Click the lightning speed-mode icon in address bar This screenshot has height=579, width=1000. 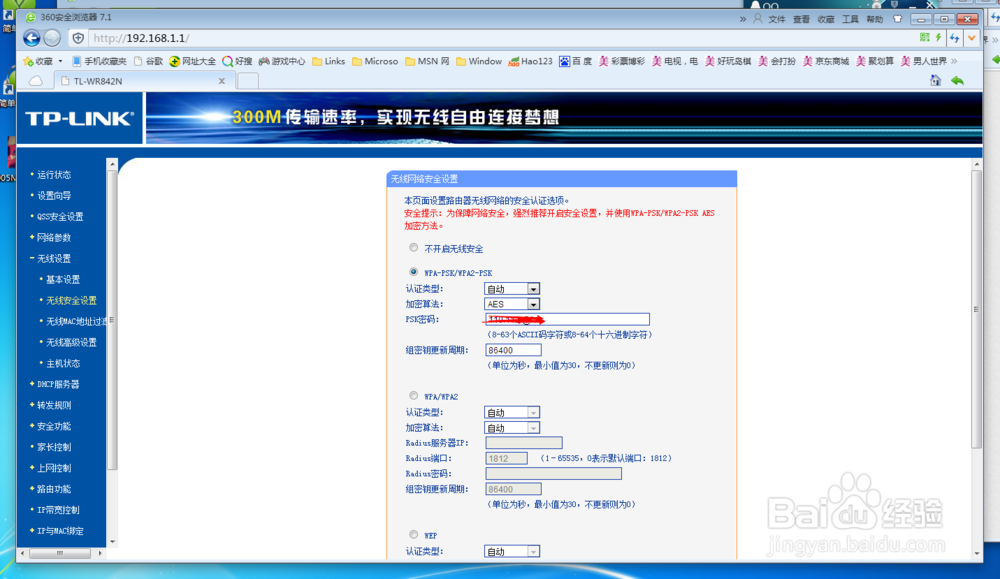(938, 37)
